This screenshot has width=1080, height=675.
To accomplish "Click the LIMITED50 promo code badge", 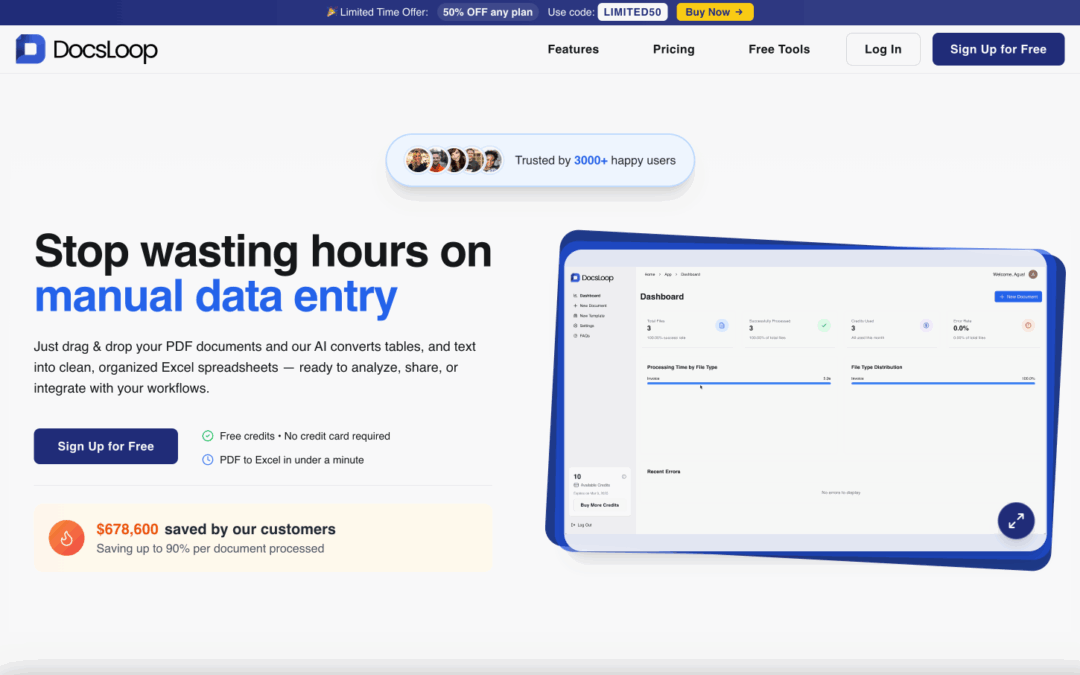I will point(633,12).
